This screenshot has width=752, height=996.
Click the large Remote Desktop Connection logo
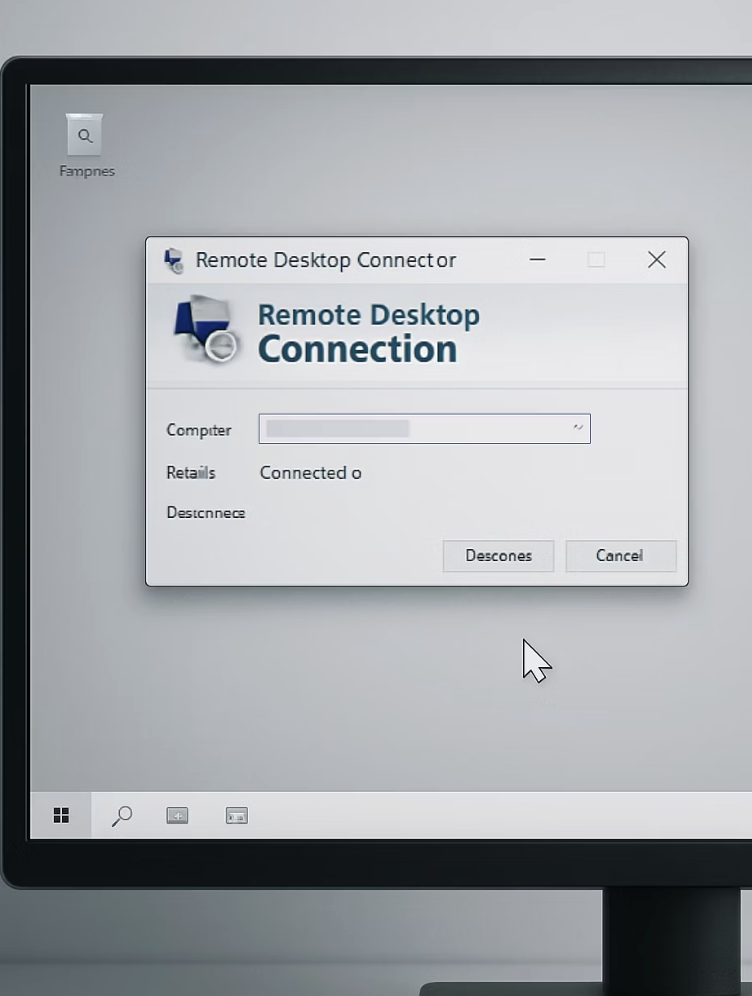tap(206, 330)
